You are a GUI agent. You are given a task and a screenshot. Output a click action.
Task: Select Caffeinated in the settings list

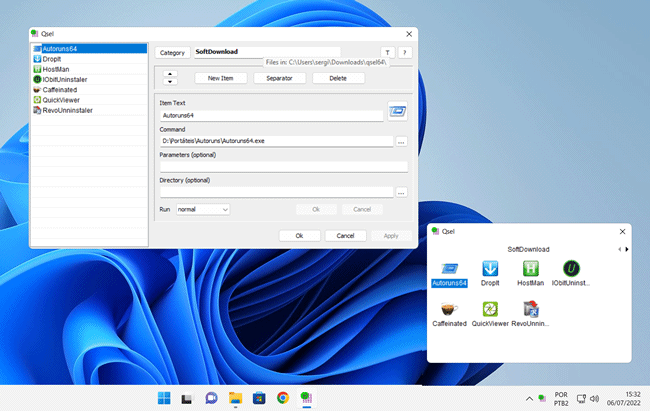90,90
